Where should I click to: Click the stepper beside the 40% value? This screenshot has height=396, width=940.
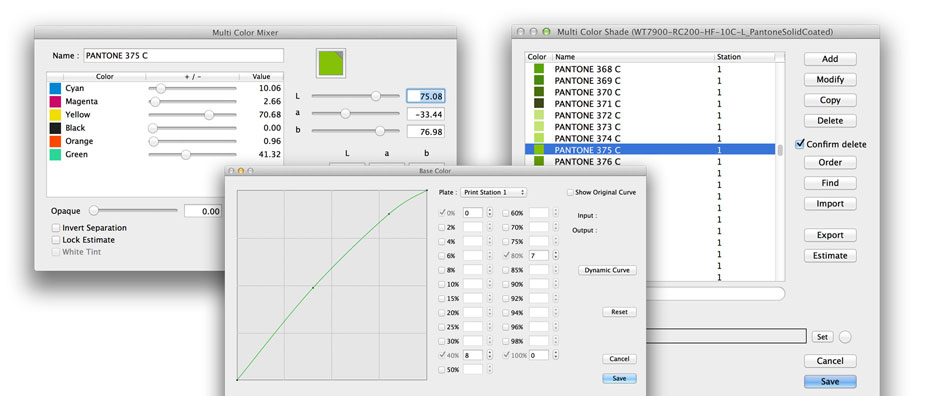pyautogui.click(x=490, y=355)
